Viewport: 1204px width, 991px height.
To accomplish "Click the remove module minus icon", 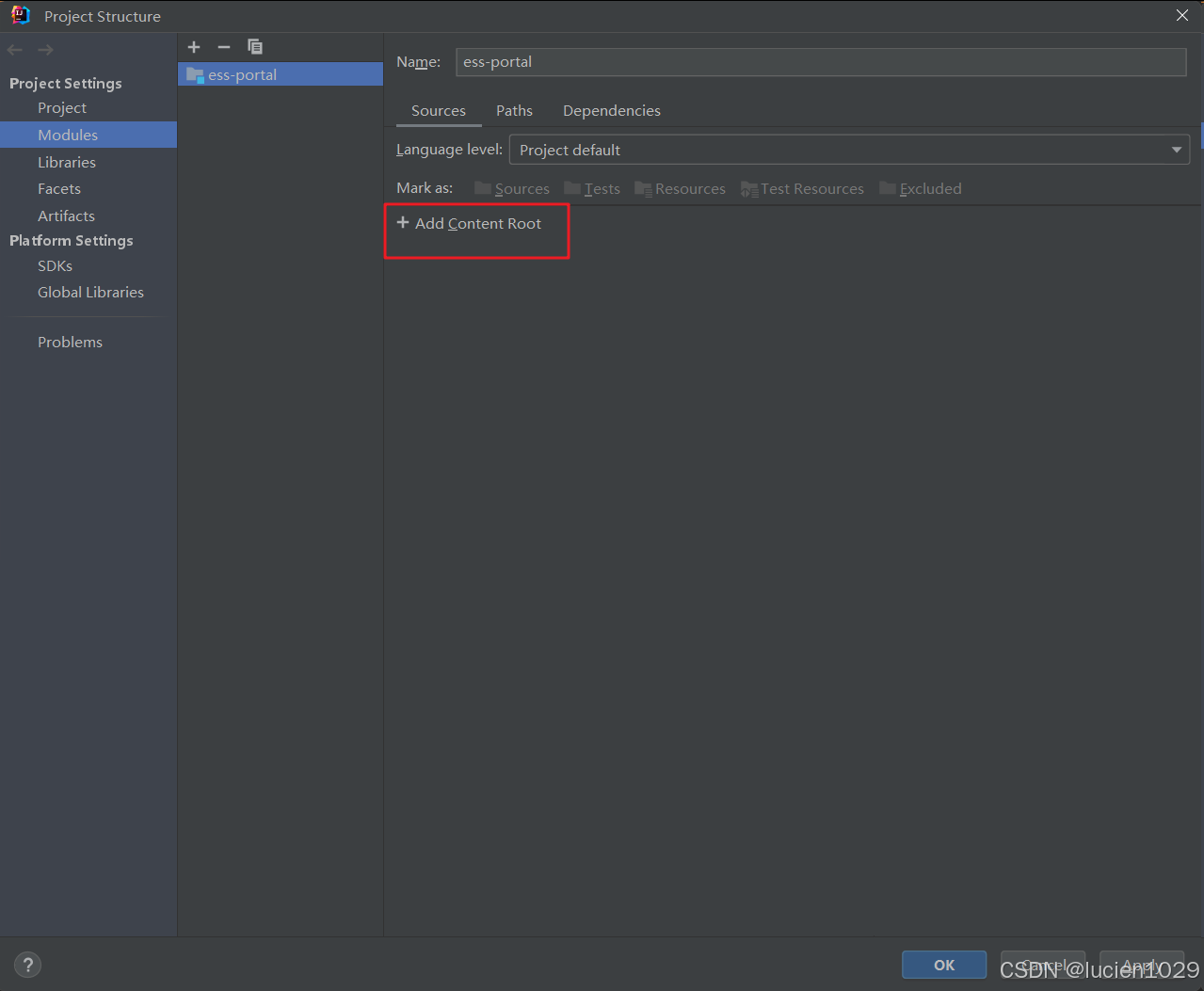I will 224,47.
